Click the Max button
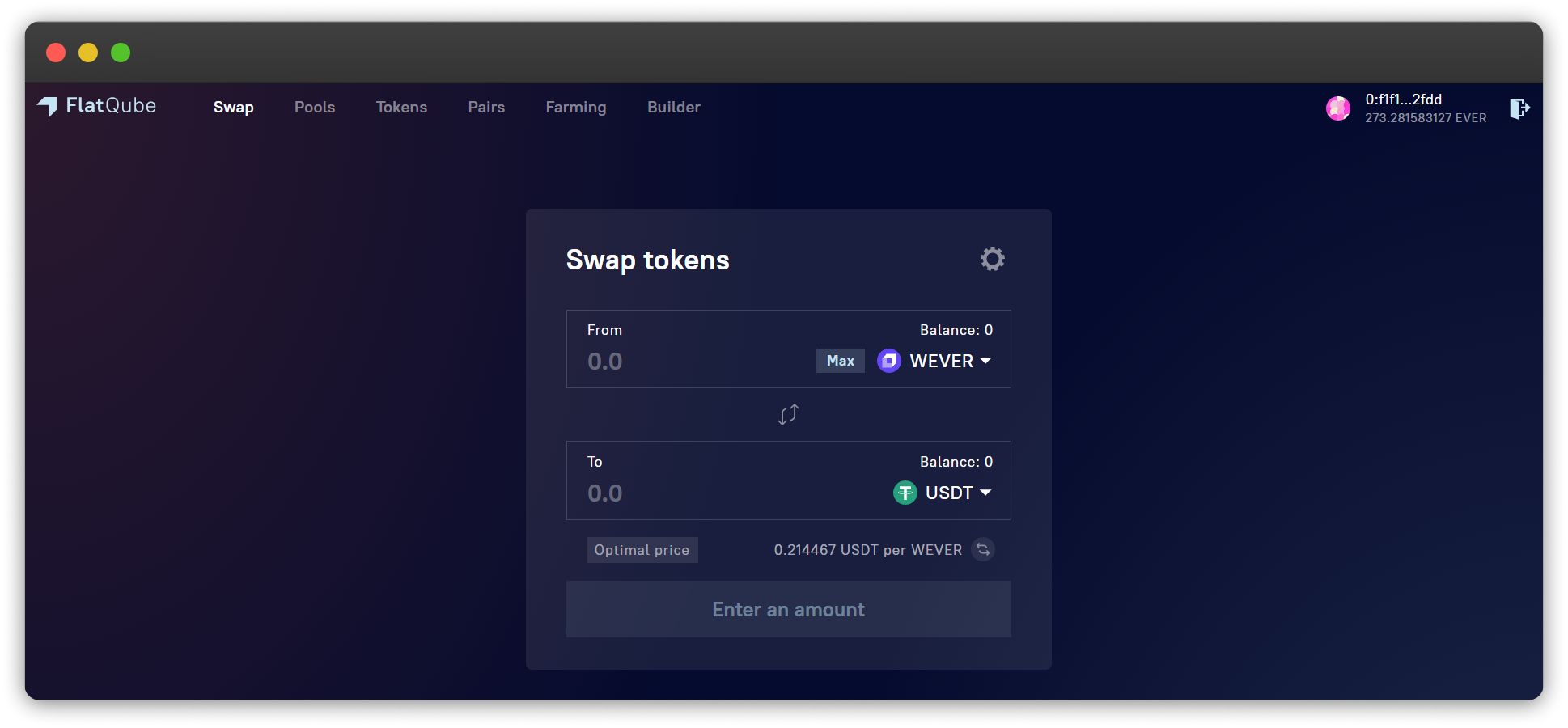The height and width of the screenshot is (728, 1568). (x=840, y=361)
